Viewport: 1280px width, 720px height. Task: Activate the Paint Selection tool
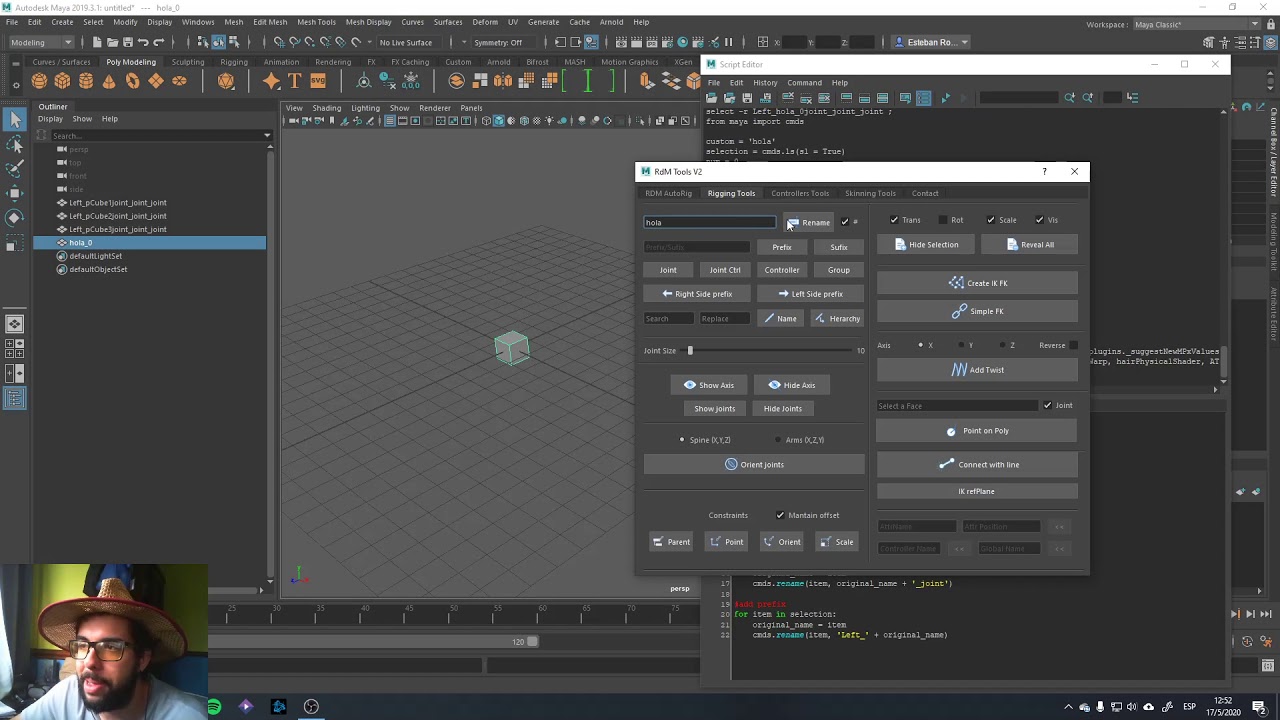15,168
